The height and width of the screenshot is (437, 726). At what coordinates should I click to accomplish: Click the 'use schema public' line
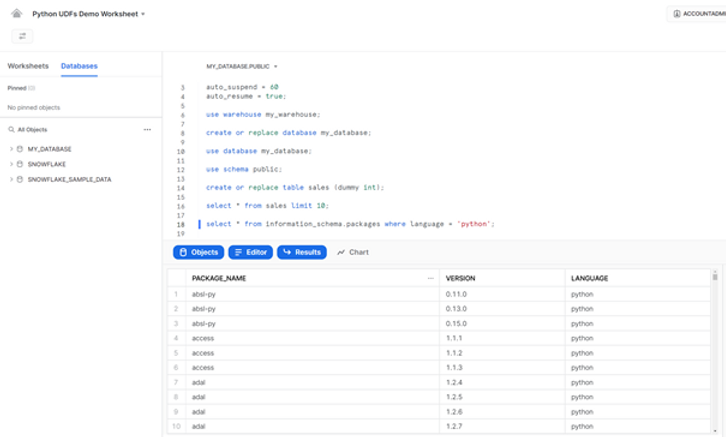pyautogui.click(x=244, y=169)
